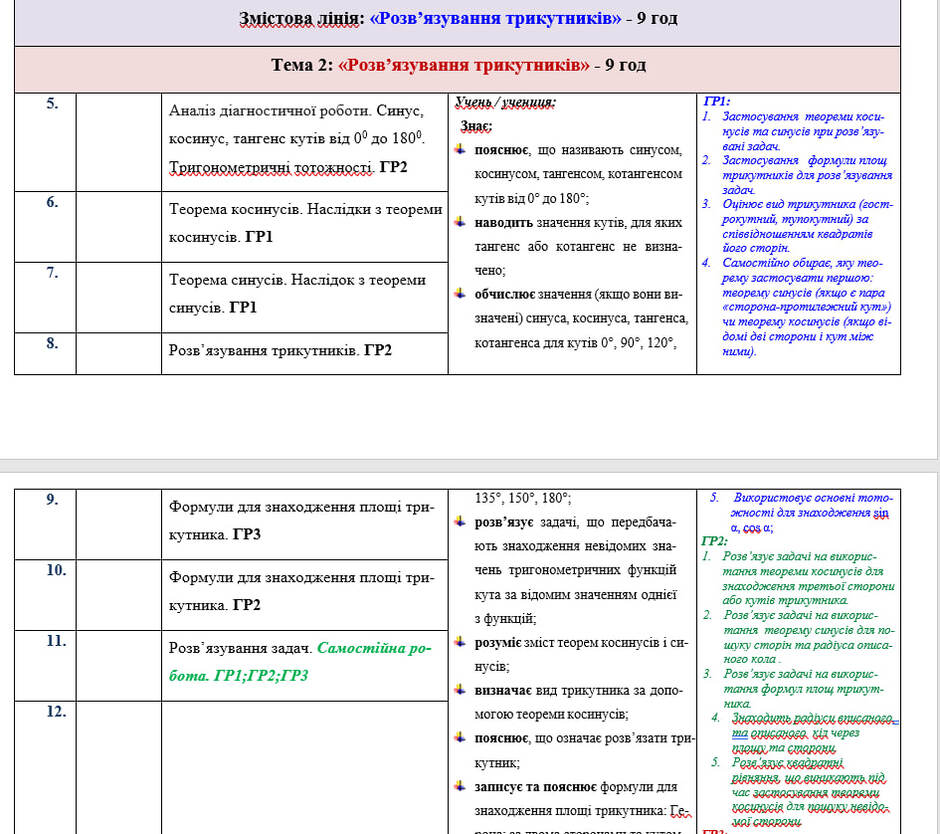Click bullet icon before "записує та пояснює"
940x834 pixels.
(460, 785)
